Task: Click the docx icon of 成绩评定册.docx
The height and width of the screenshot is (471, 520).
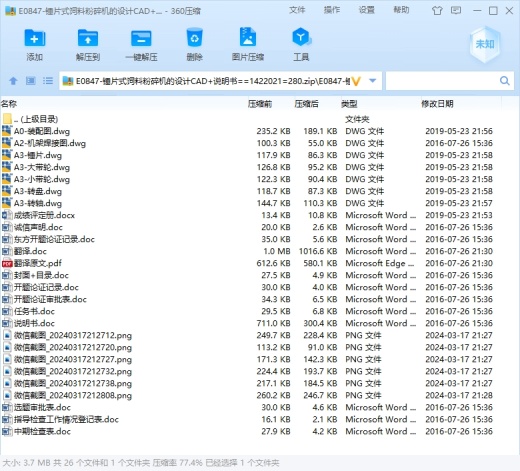Action: coord(7,215)
